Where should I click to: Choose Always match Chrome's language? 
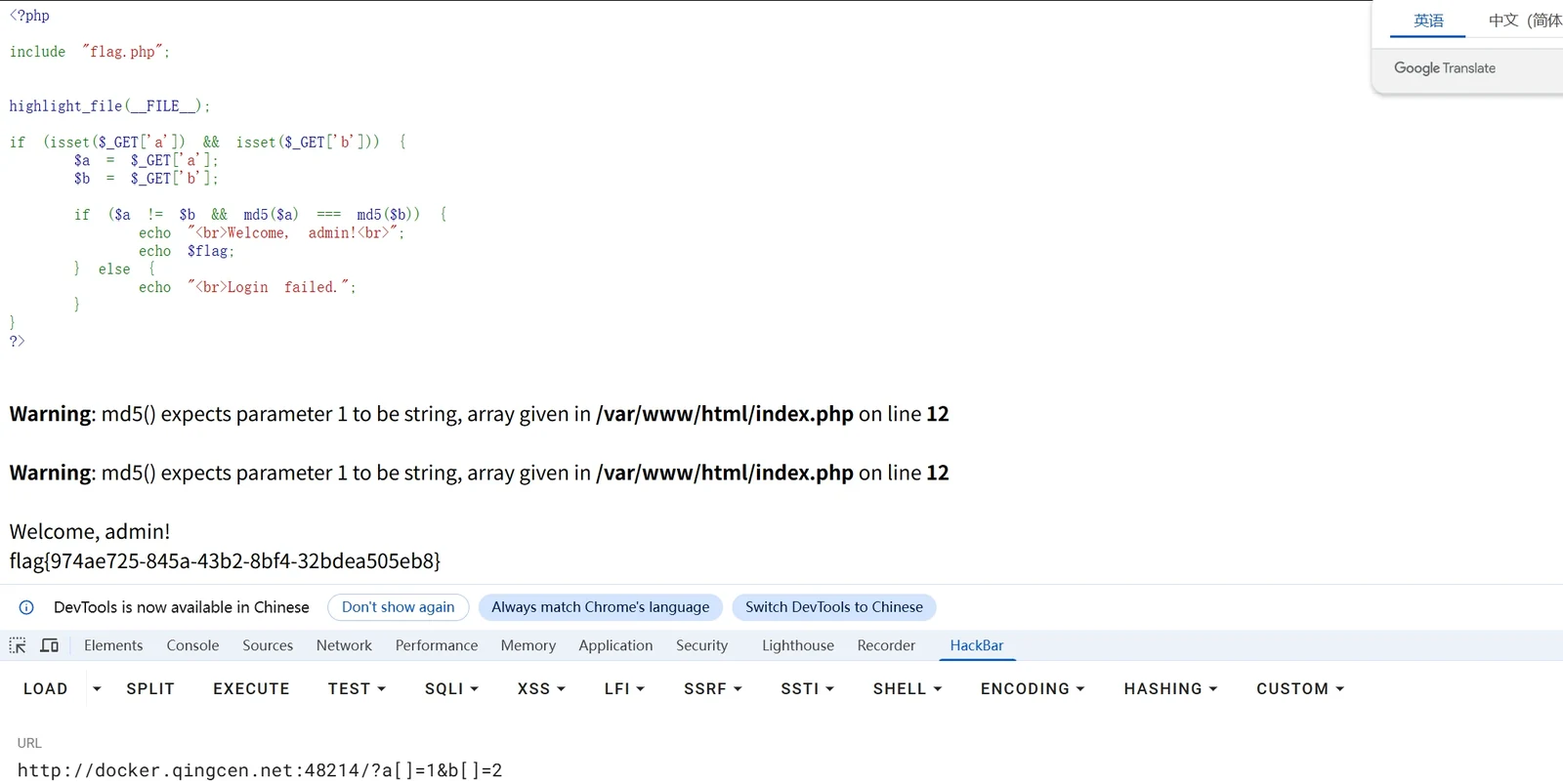[x=601, y=607]
